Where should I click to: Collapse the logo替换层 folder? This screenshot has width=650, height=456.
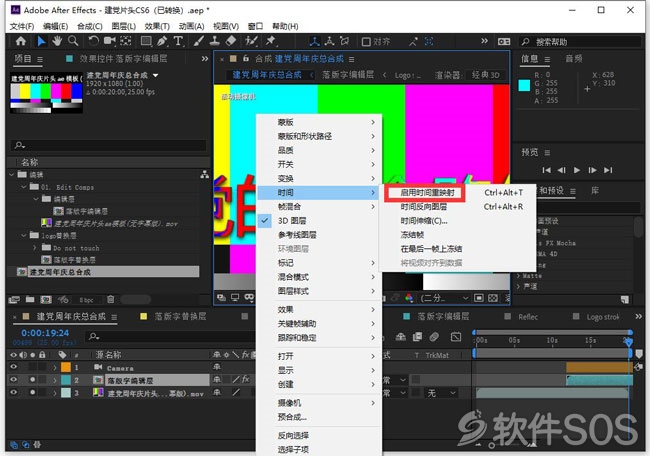click(x=24, y=235)
